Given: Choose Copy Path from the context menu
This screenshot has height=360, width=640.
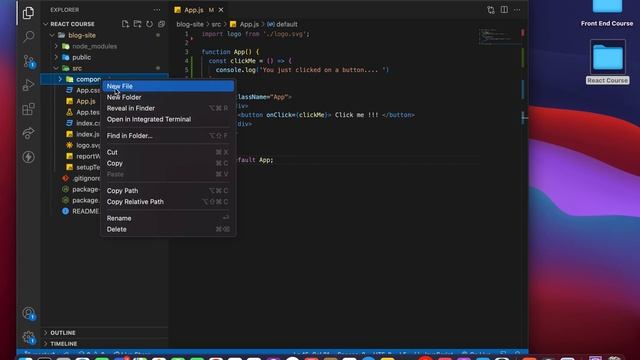Looking at the screenshot, I should click(168, 191).
